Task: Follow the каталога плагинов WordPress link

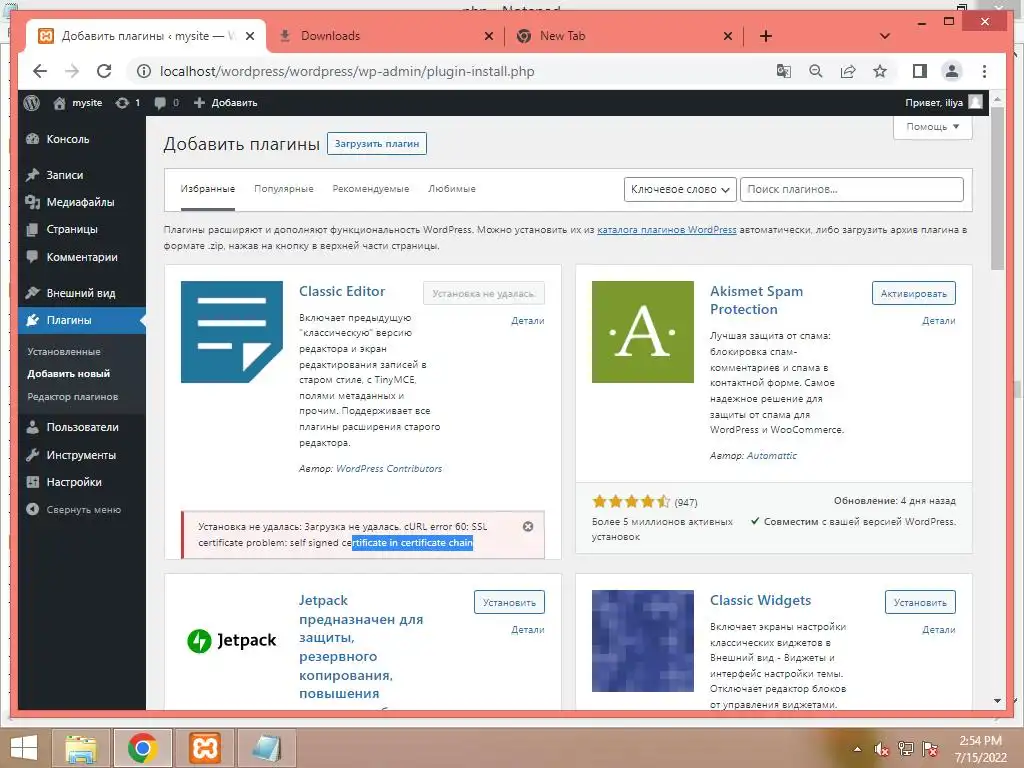Action: [x=667, y=230]
